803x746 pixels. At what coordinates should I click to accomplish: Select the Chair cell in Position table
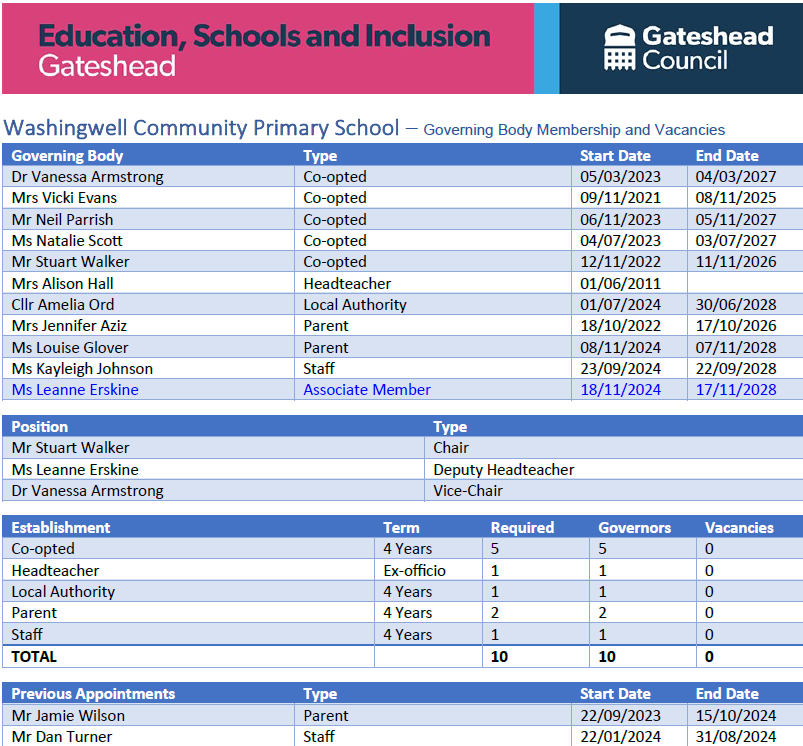click(x=451, y=448)
